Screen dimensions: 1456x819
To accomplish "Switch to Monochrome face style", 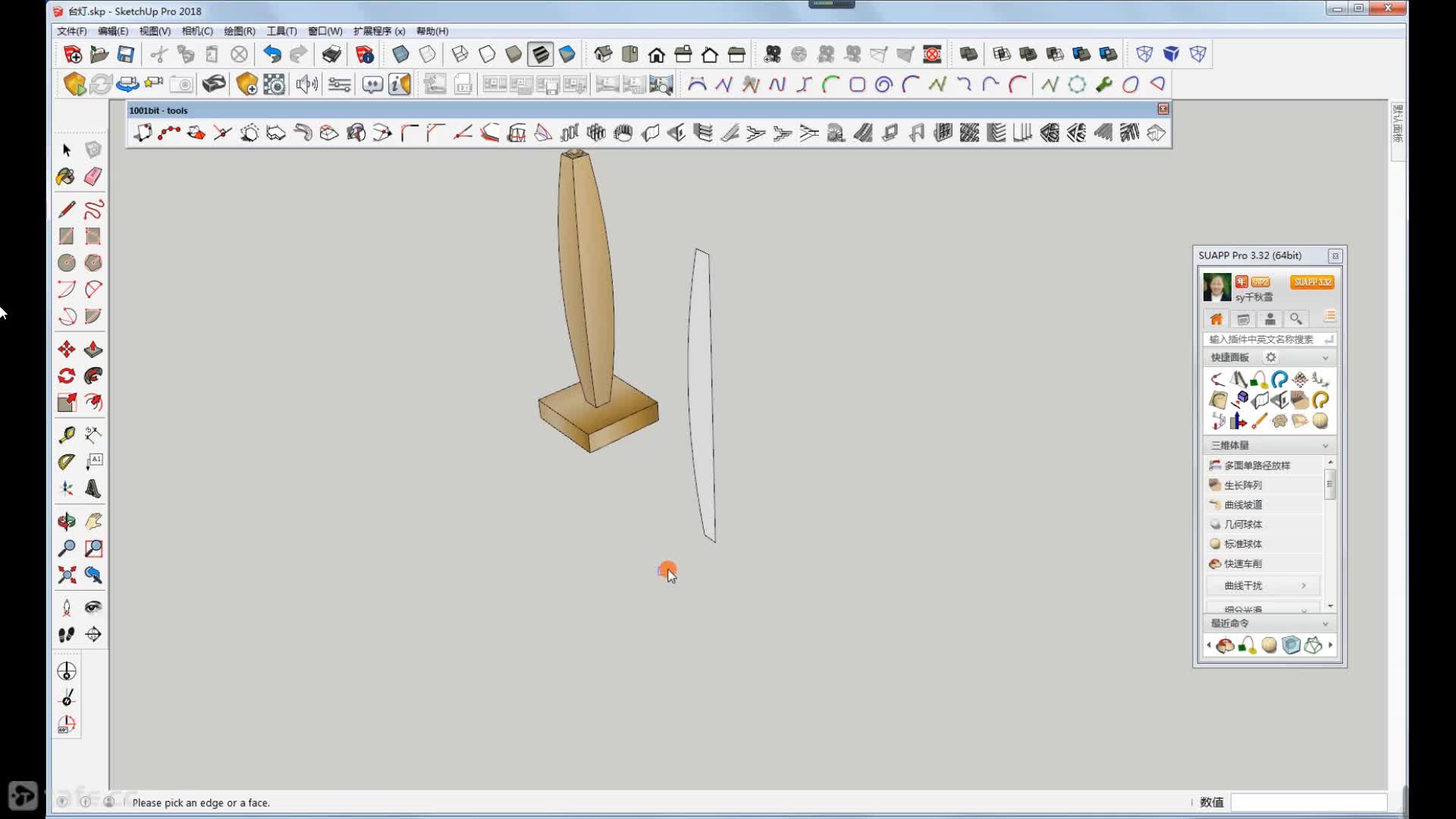I will point(567,54).
